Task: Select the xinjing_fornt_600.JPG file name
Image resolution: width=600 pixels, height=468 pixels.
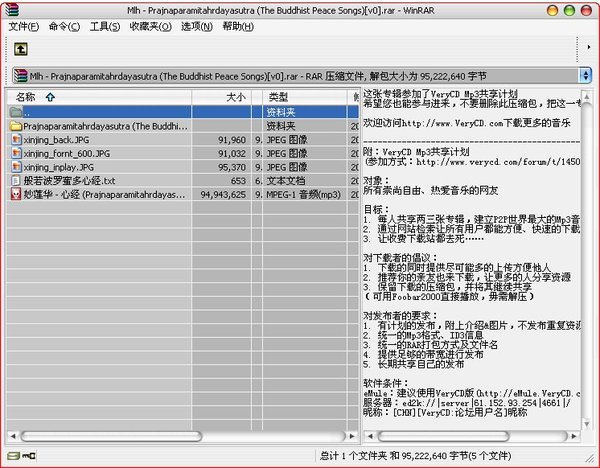Action: (x=67, y=153)
